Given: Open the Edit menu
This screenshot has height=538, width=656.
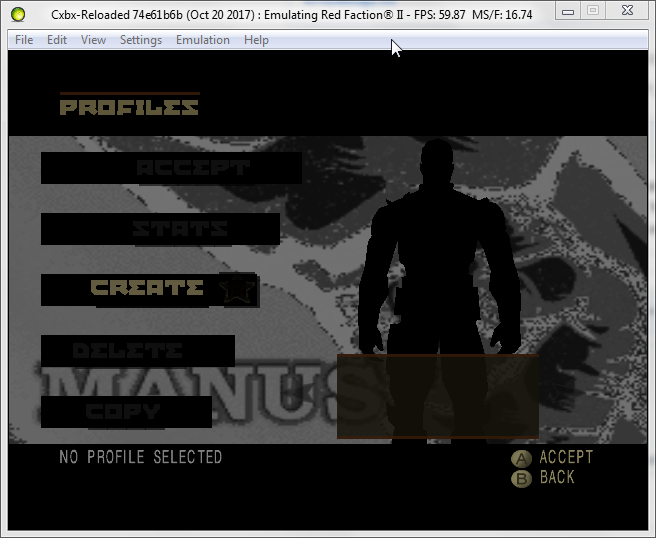Looking at the screenshot, I should pos(57,40).
